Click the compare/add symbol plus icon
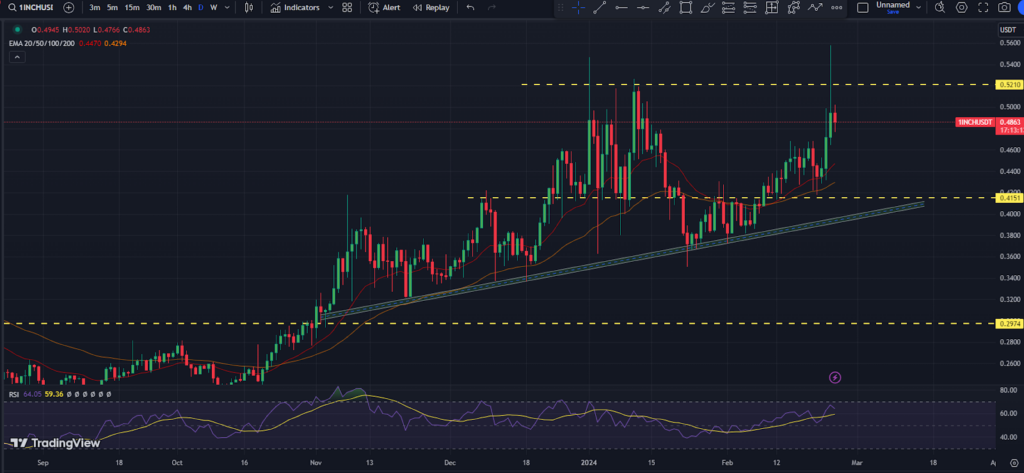The image size is (1024, 473). [x=69, y=8]
